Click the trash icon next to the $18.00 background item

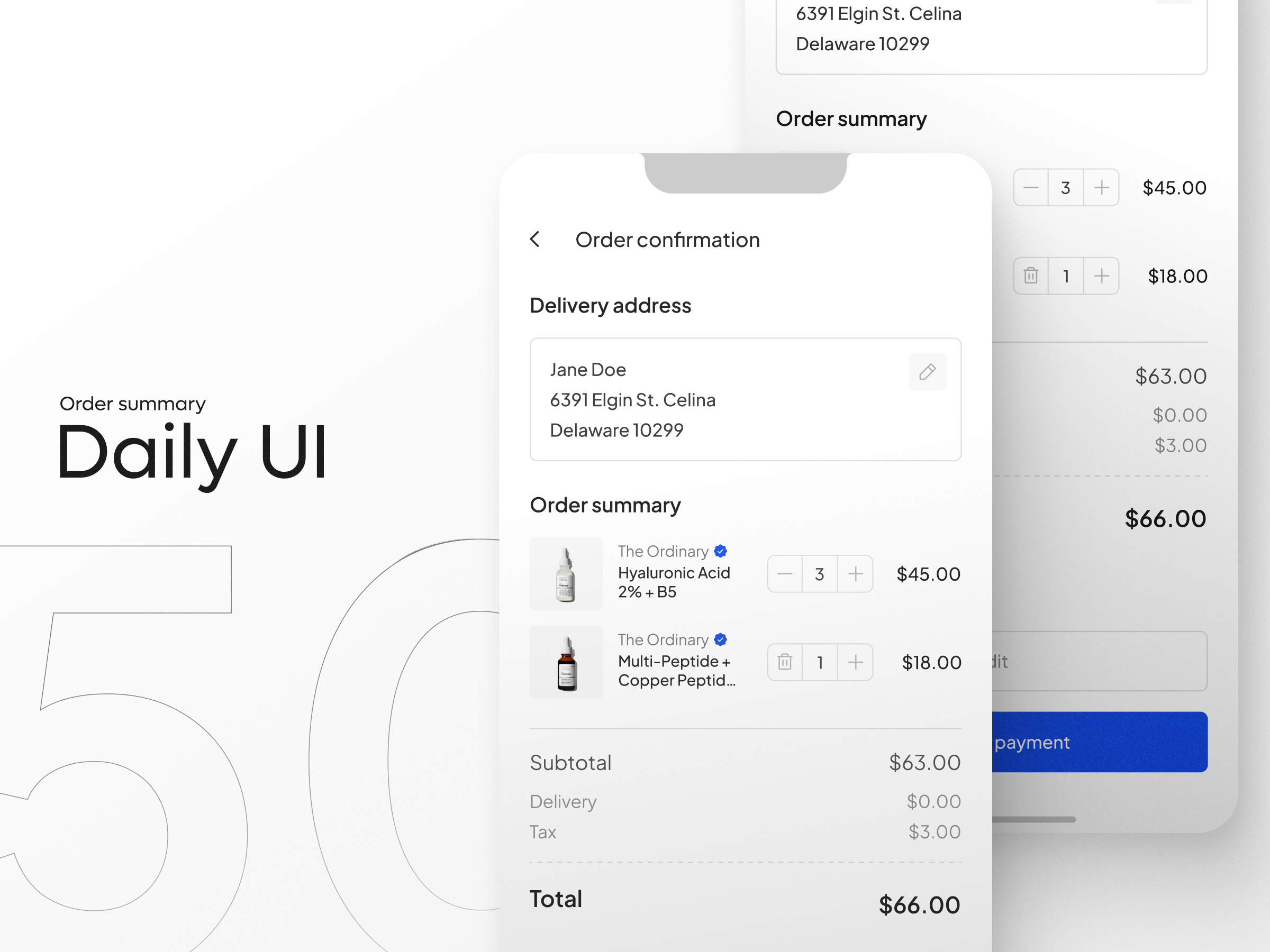pyautogui.click(x=1031, y=276)
